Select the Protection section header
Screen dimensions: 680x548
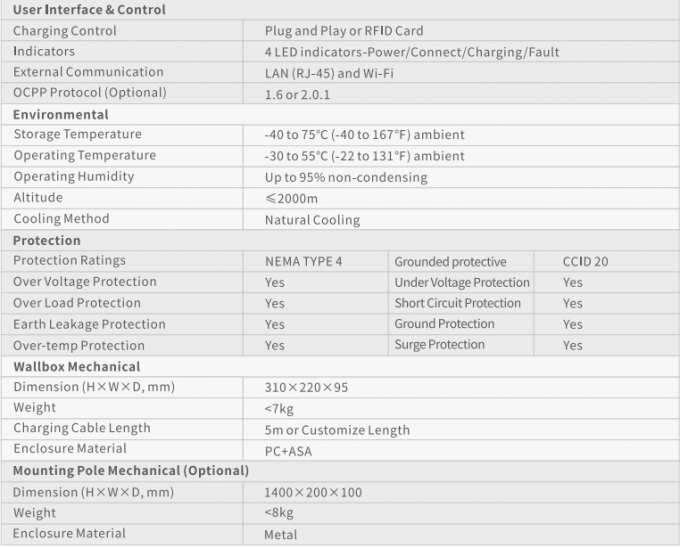click(x=47, y=240)
